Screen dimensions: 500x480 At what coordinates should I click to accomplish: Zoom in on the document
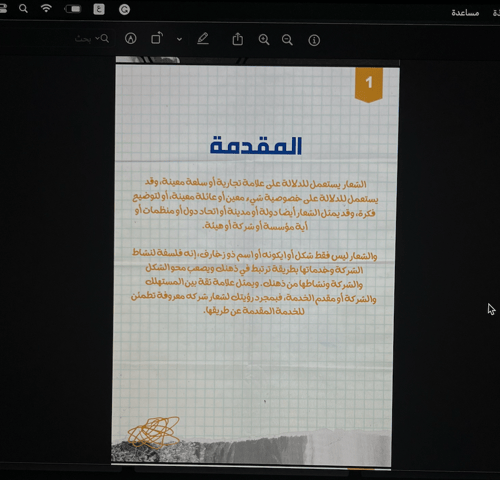(x=264, y=40)
